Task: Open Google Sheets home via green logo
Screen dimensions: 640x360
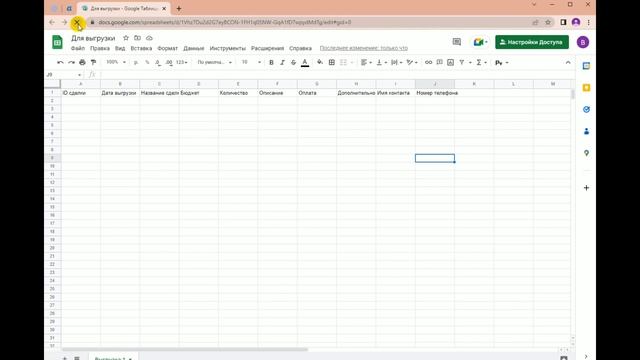Action: tap(57, 42)
